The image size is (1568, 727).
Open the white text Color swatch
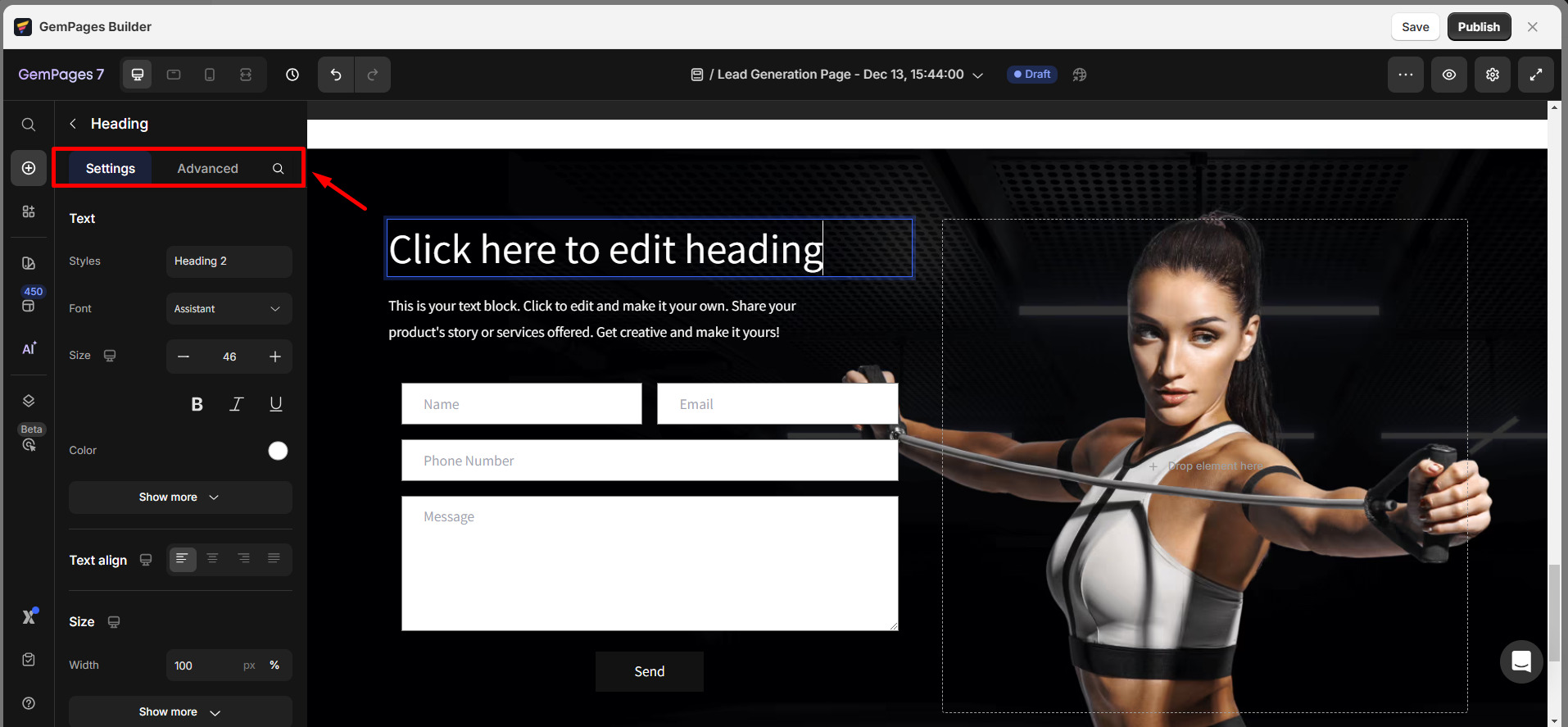click(x=278, y=451)
